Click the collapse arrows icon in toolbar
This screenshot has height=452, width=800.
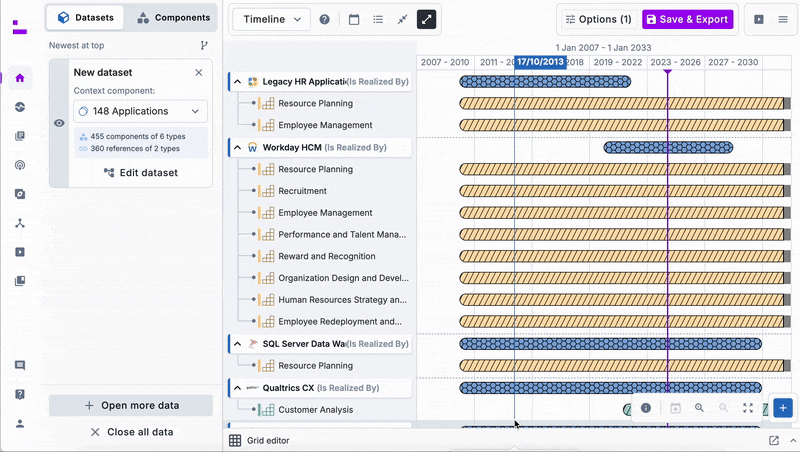402,19
